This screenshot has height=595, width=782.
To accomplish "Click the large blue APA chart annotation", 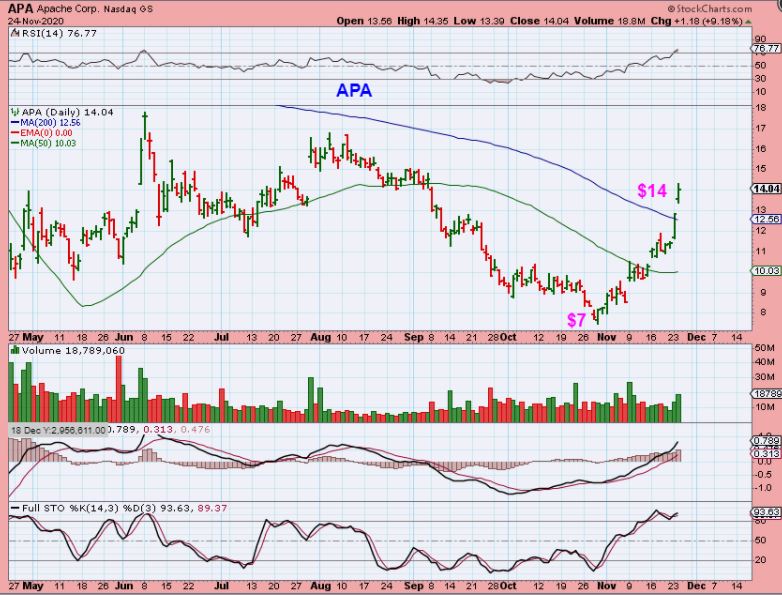I will point(354,90).
